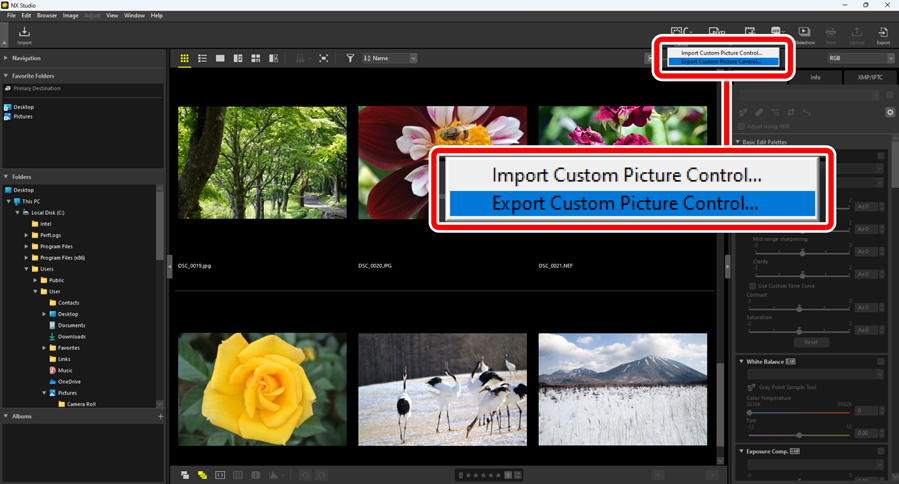
Task: Add a new album with plus icon
Action: click(x=160, y=416)
